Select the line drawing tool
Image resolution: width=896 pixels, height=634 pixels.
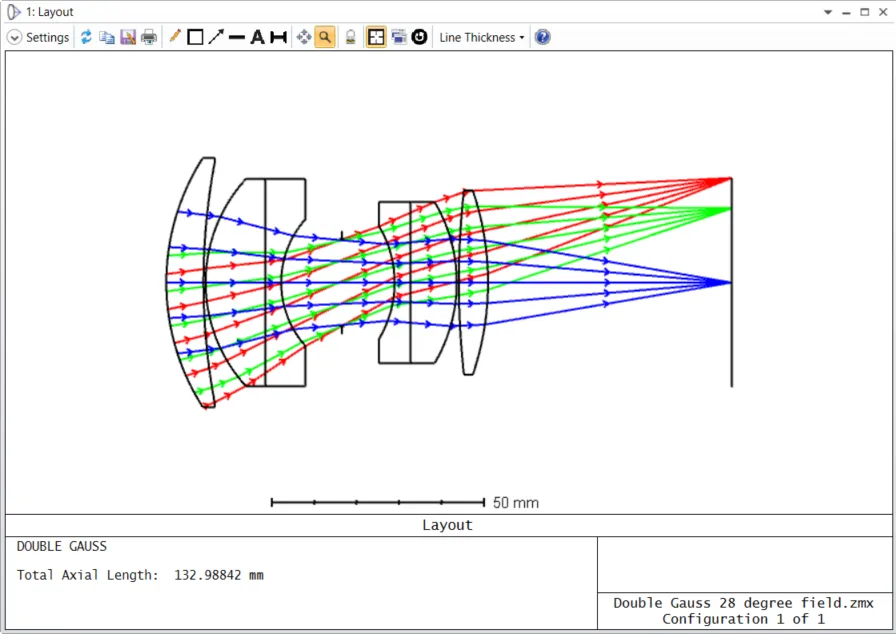click(237, 37)
